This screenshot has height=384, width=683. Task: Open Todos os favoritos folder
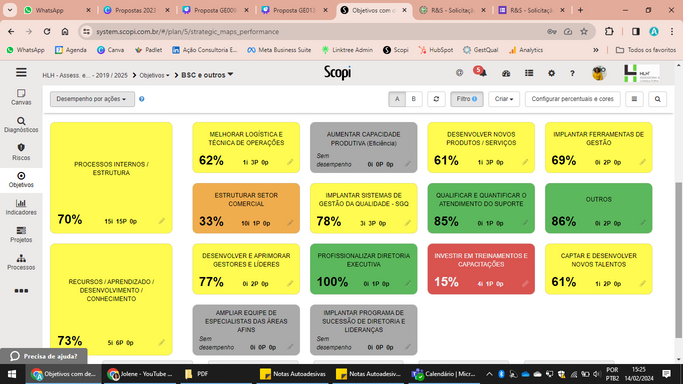(646, 50)
